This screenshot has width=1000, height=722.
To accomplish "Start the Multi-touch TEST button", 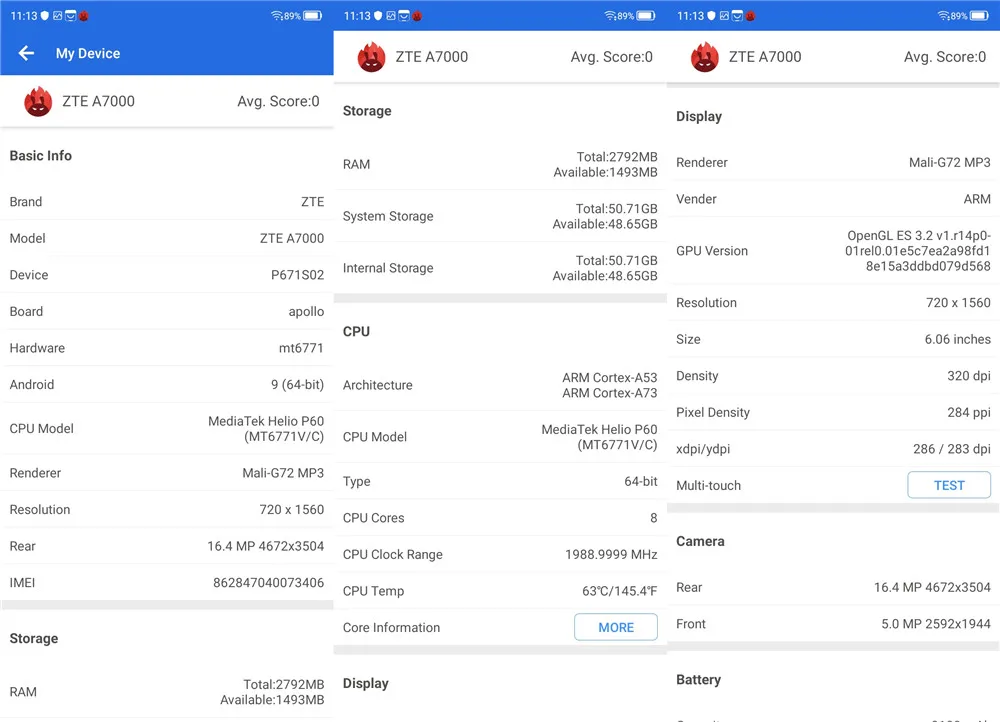I will coord(949,485).
